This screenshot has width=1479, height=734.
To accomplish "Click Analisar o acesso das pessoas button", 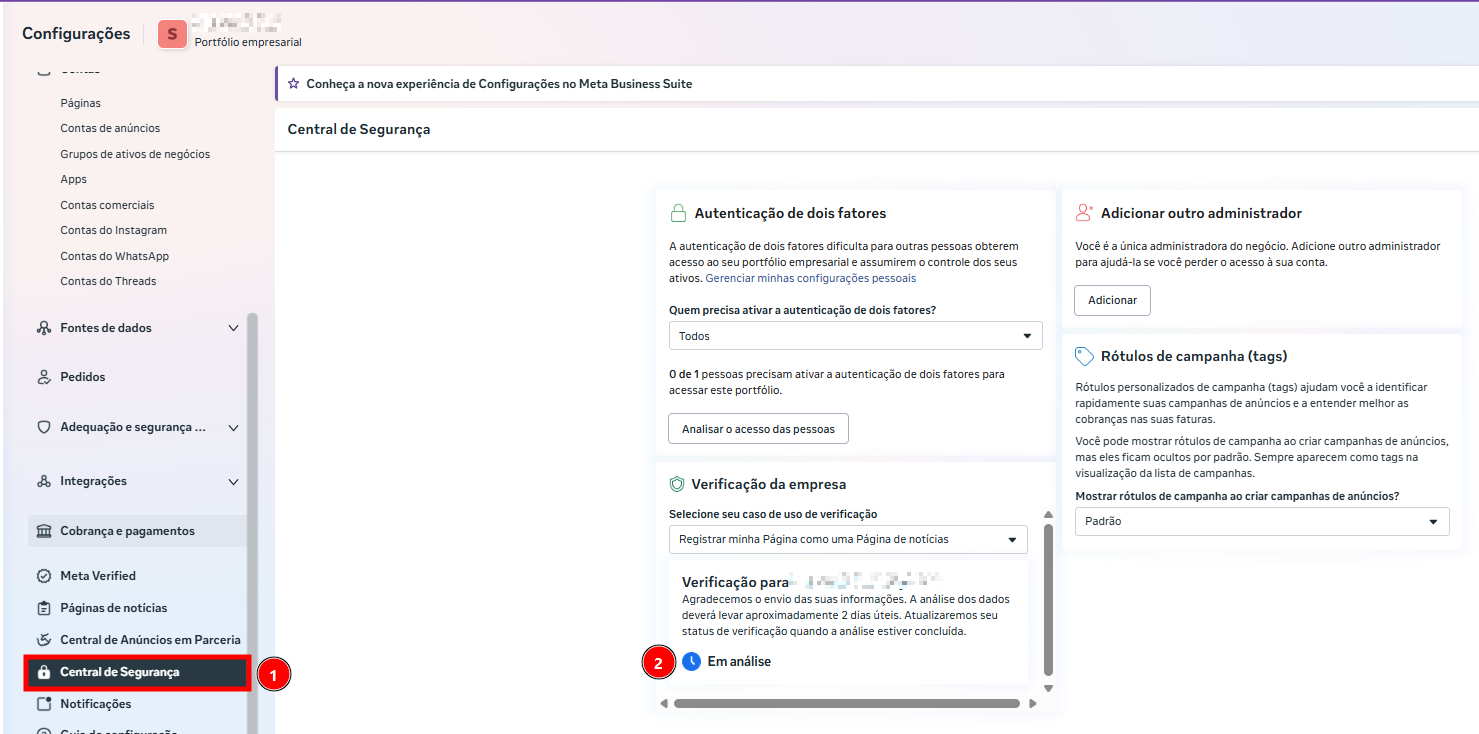I will pyautogui.click(x=757, y=429).
